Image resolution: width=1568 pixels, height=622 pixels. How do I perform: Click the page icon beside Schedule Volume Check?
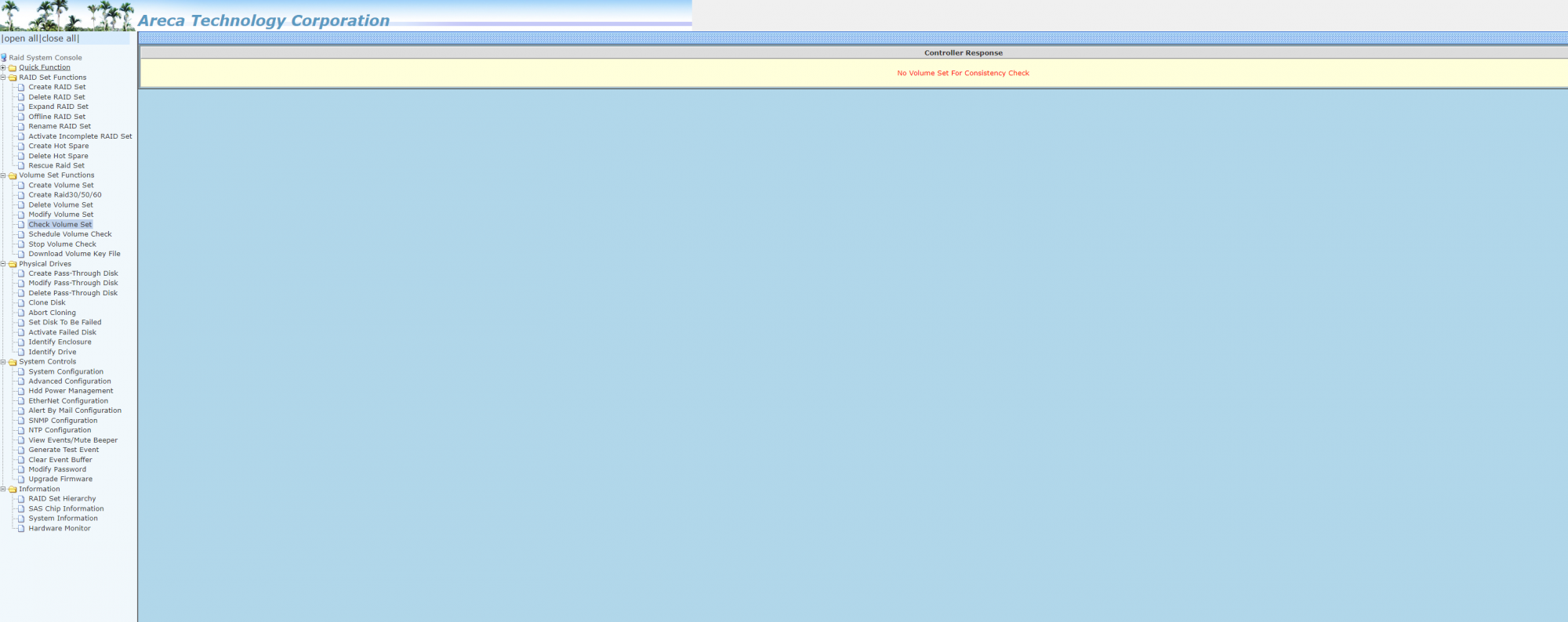point(22,234)
